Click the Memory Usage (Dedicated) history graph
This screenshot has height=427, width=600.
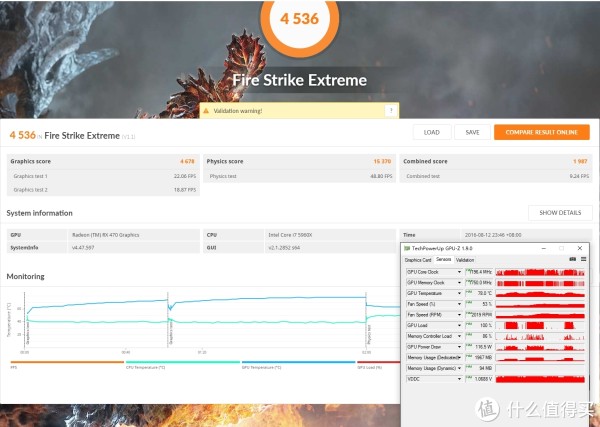[540, 358]
